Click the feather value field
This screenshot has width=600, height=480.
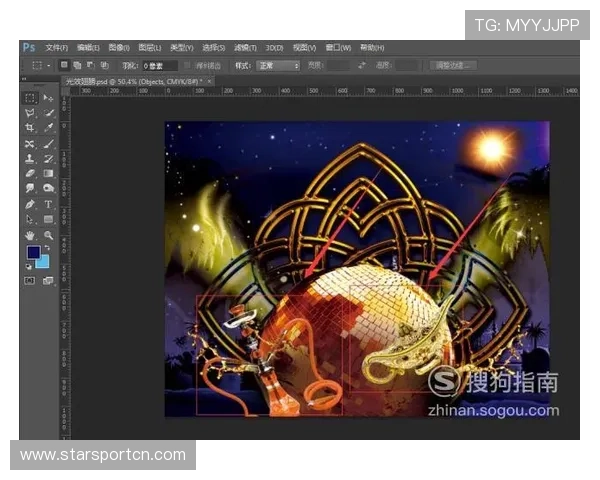tap(160, 66)
